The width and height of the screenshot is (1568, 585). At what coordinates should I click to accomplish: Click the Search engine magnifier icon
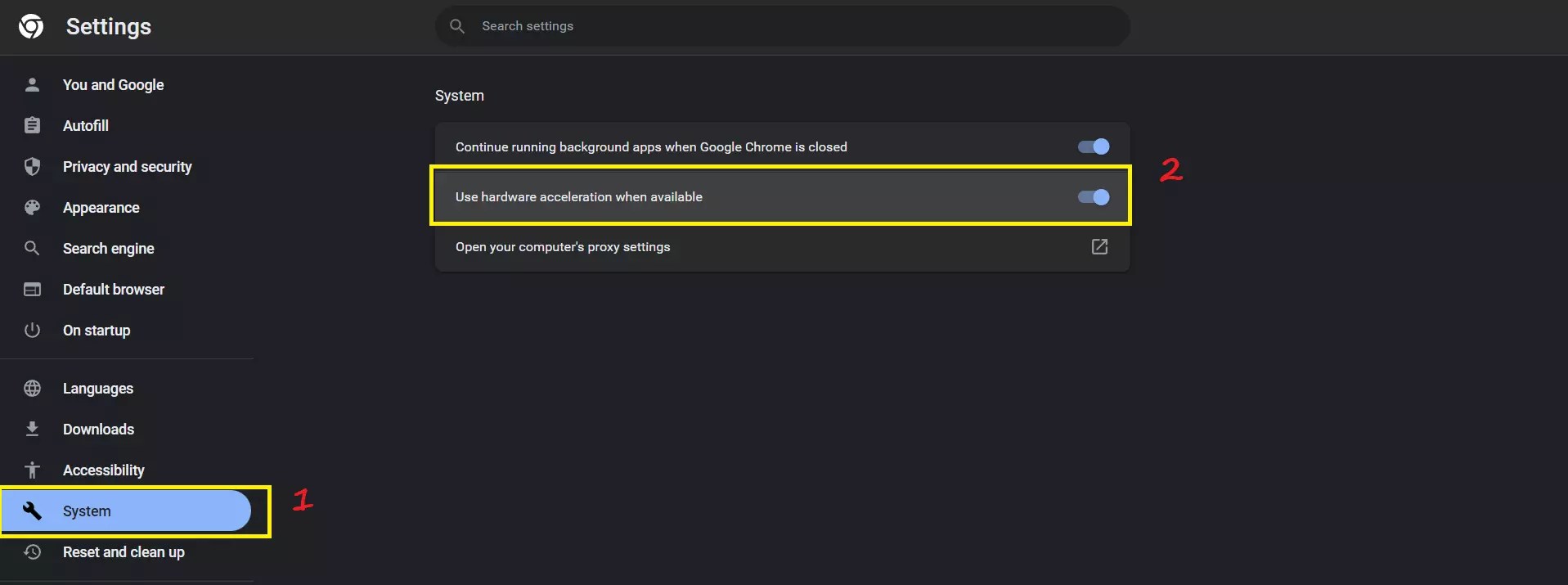click(31, 248)
